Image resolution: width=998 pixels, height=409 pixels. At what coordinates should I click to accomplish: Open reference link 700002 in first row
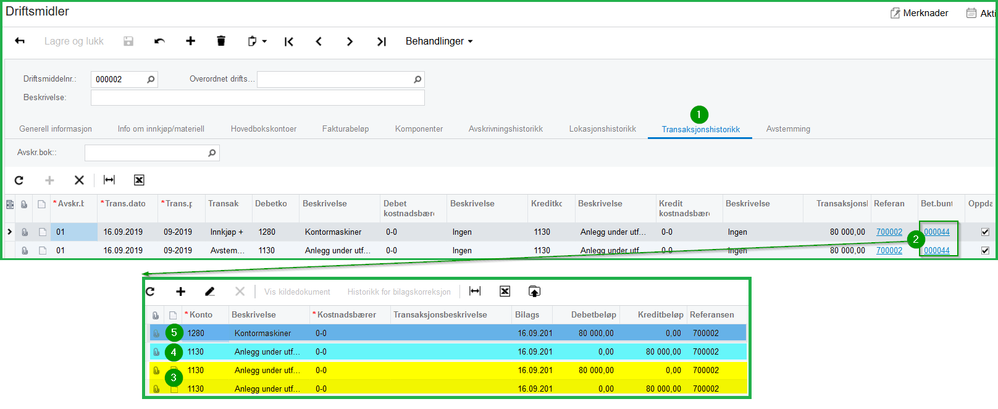coord(888,232)
